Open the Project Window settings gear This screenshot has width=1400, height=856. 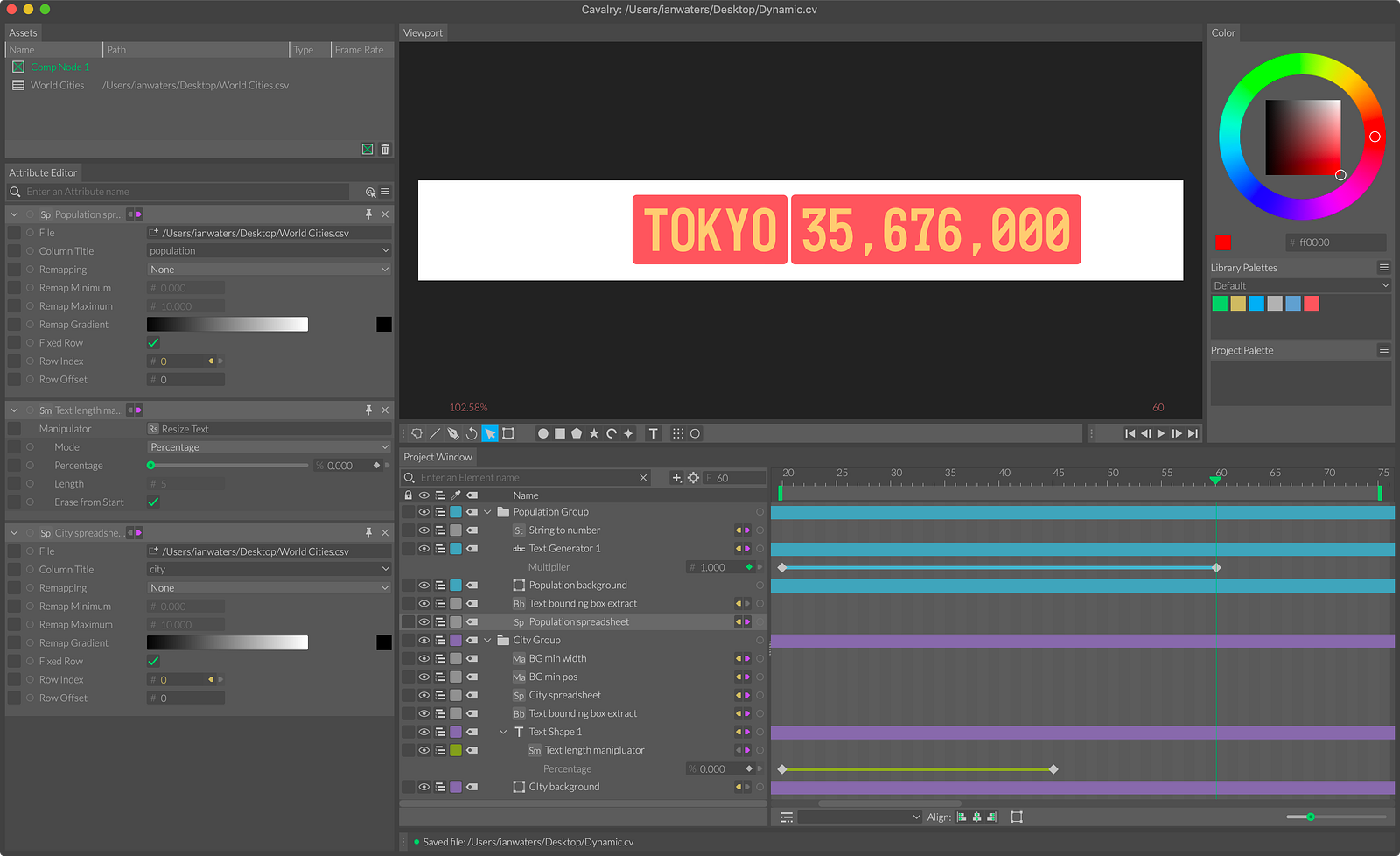click(693, 478)
